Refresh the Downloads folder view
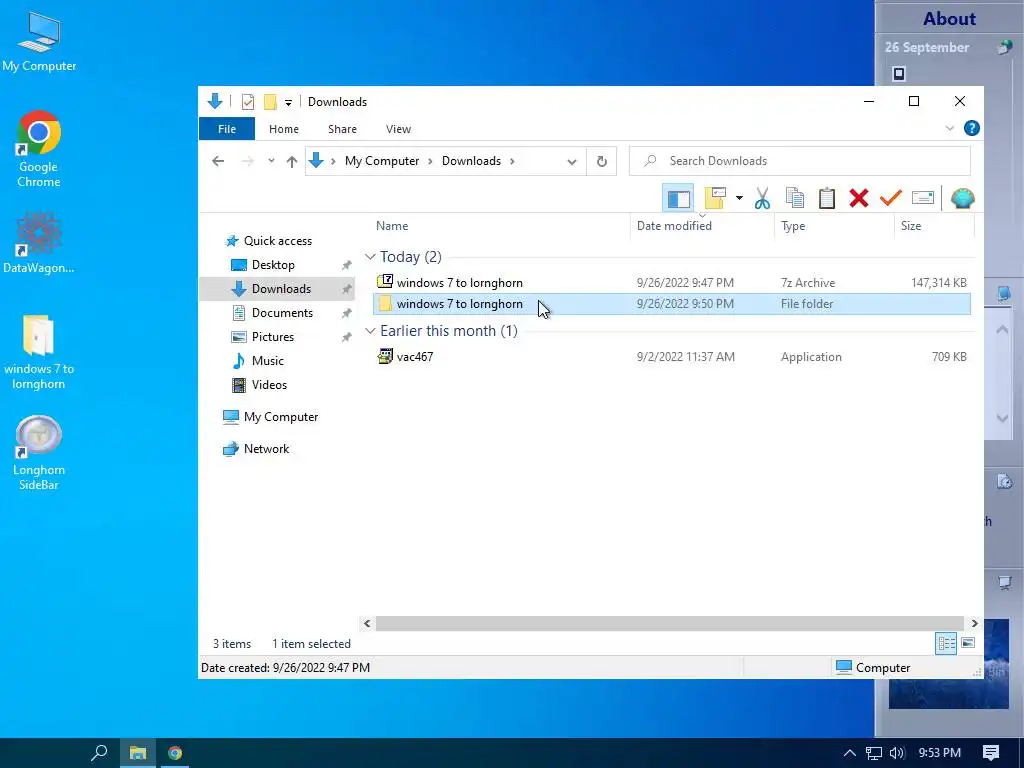1024x768 pixels. 601,161
